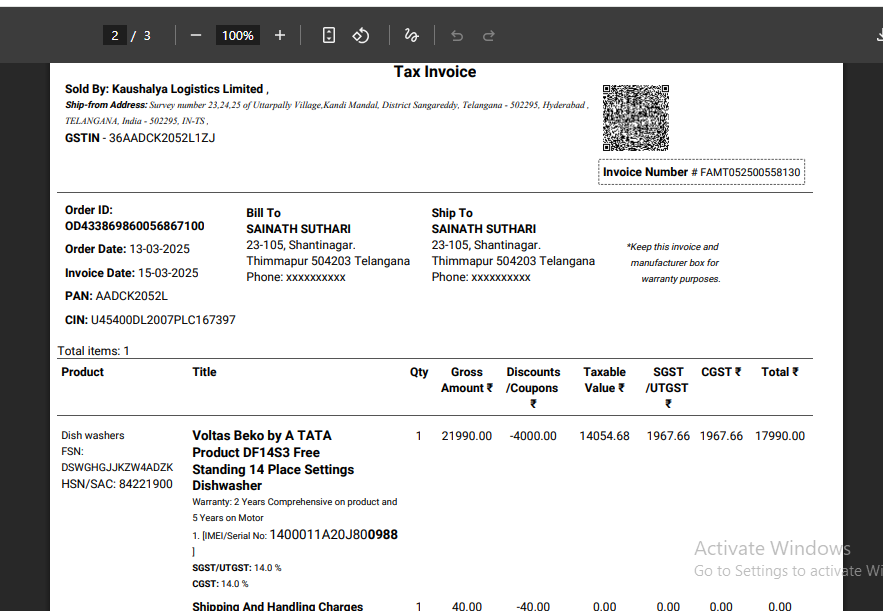Image resolution: width=883 pixels, height=611 pixels.
Task: Click gross amount 21990.00
Action: coord(466,436)
